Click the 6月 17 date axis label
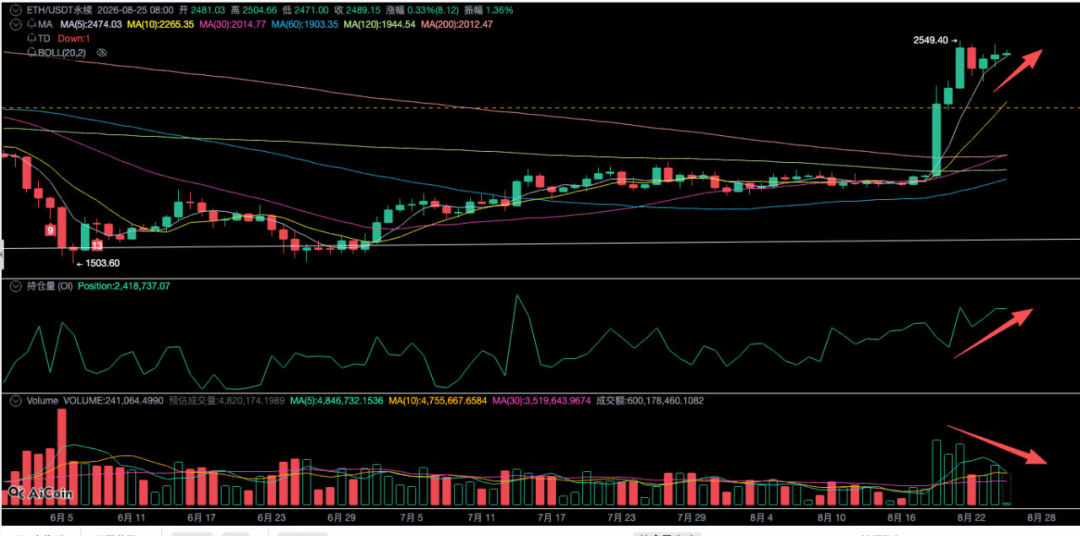The width and height of the screenshot is (1080, 536). coord(201,516)
